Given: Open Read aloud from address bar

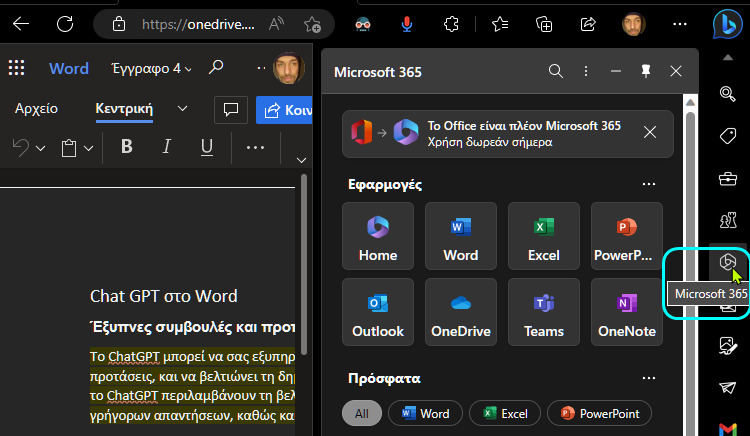Looking at the screenshot, I should point(276,24).
